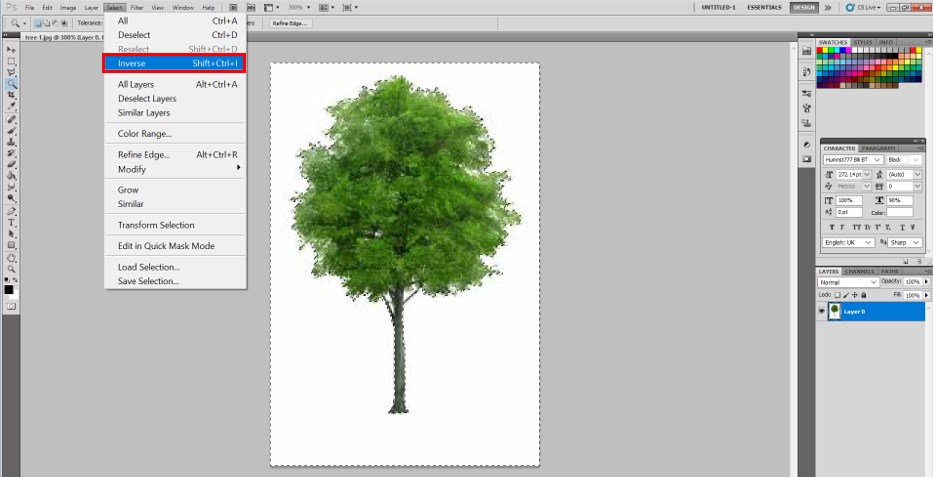Image resolution: width=933 pixels, height=477 pixels.
Task: Select the Move tool in the toolbox
Action: pos(11,49)
